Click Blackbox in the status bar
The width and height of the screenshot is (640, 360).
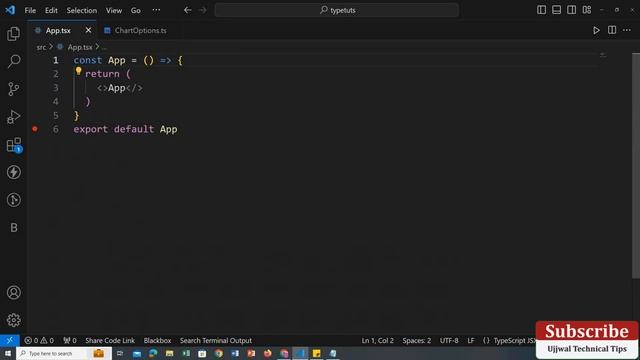click(x=157, y=340)
